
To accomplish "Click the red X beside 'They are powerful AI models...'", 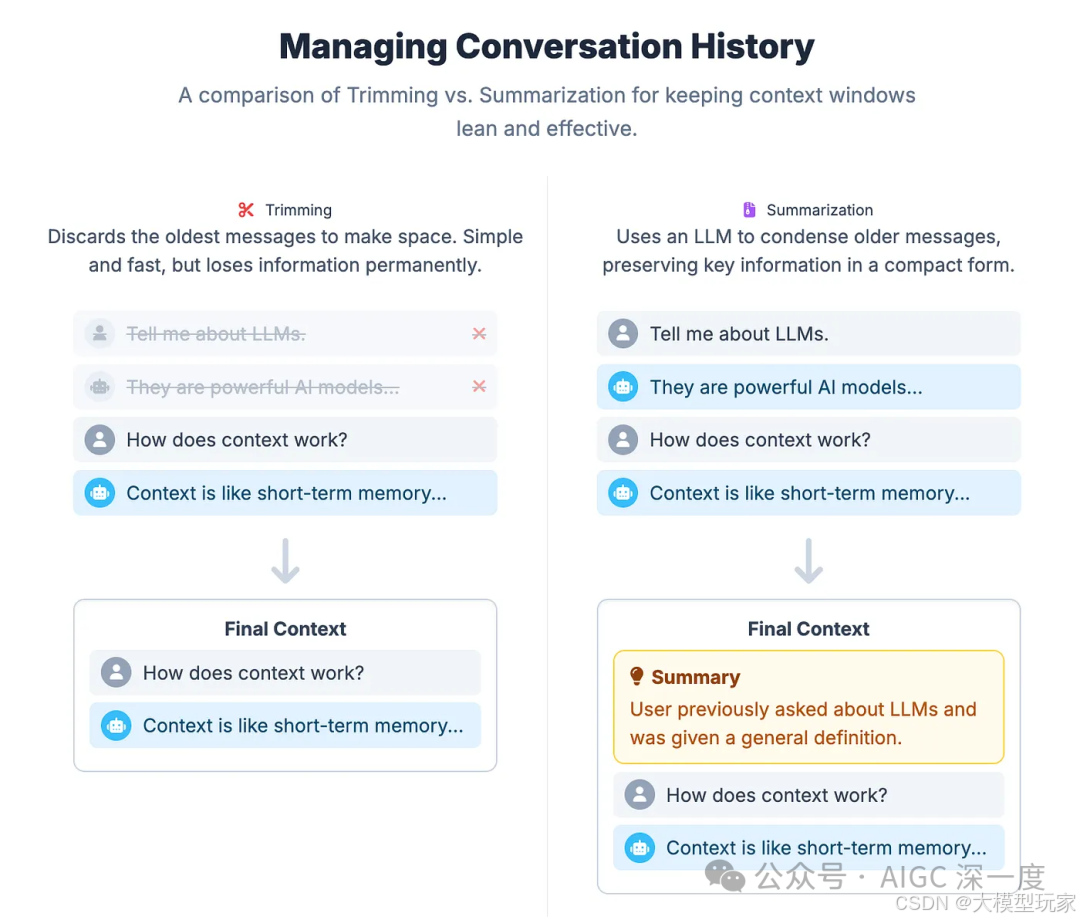I will (479, 386).
